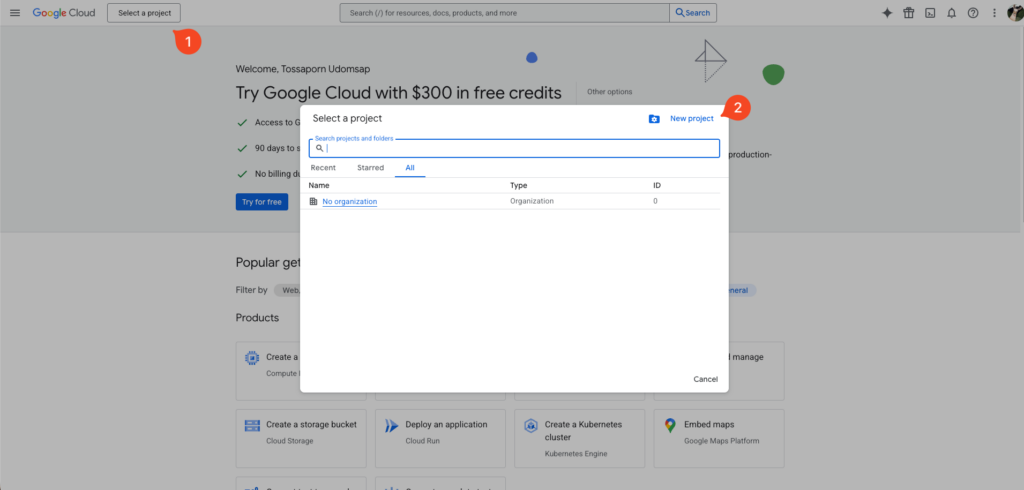
Task: Switch to the Recent tab
Action: (x=323, y=168)
